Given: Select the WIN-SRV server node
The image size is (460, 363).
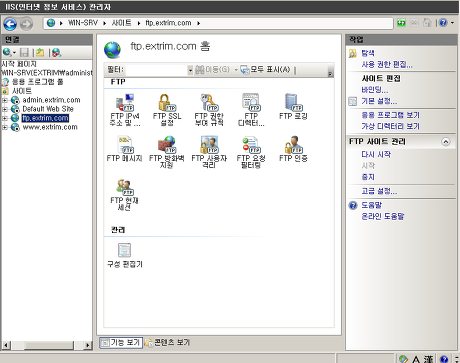Looking at the screenshot, I should pos(47,73).
